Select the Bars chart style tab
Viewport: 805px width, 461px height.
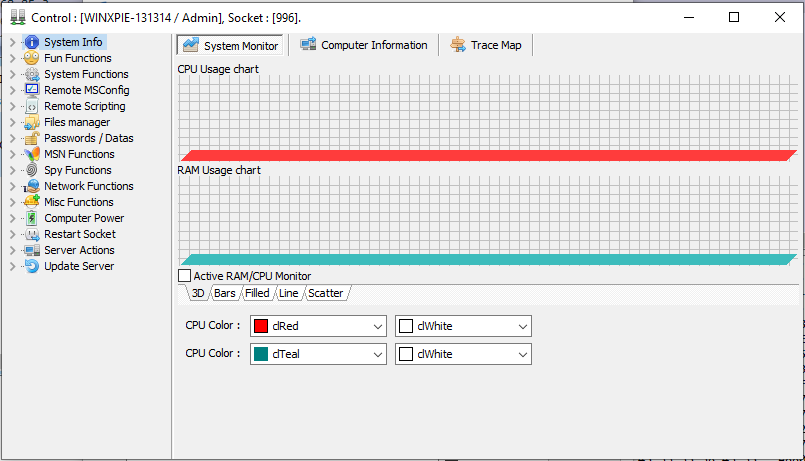[x=224, y=293]
